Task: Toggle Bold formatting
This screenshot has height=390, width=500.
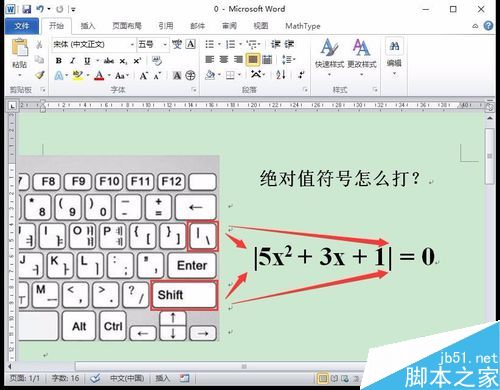Action: click(x=59, y=61)
